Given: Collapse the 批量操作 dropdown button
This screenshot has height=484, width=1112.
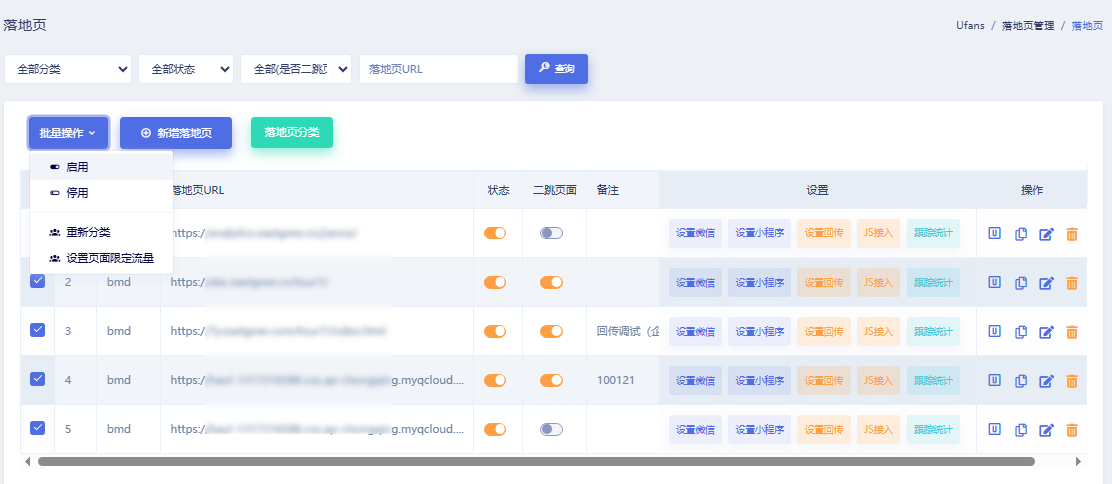Looking at the screenshot, I should tap(68, 133).
